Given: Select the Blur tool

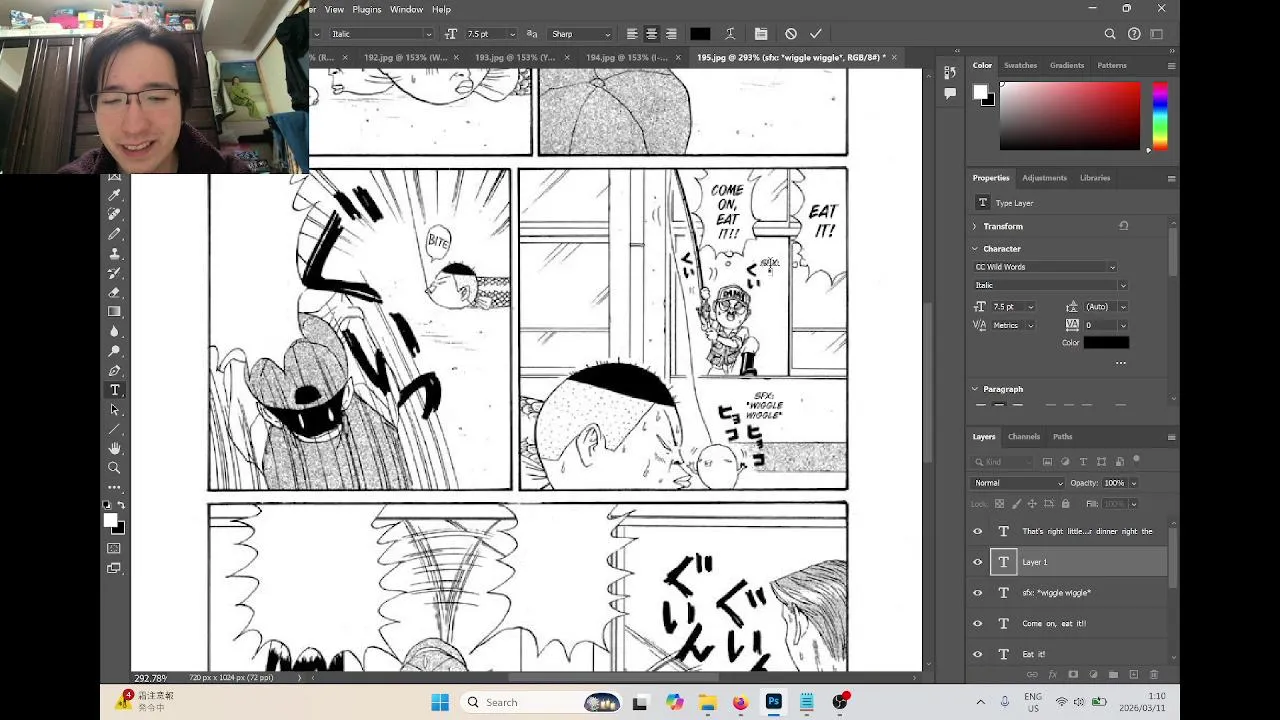Looking at the screenshot, I should pos(114,332).
